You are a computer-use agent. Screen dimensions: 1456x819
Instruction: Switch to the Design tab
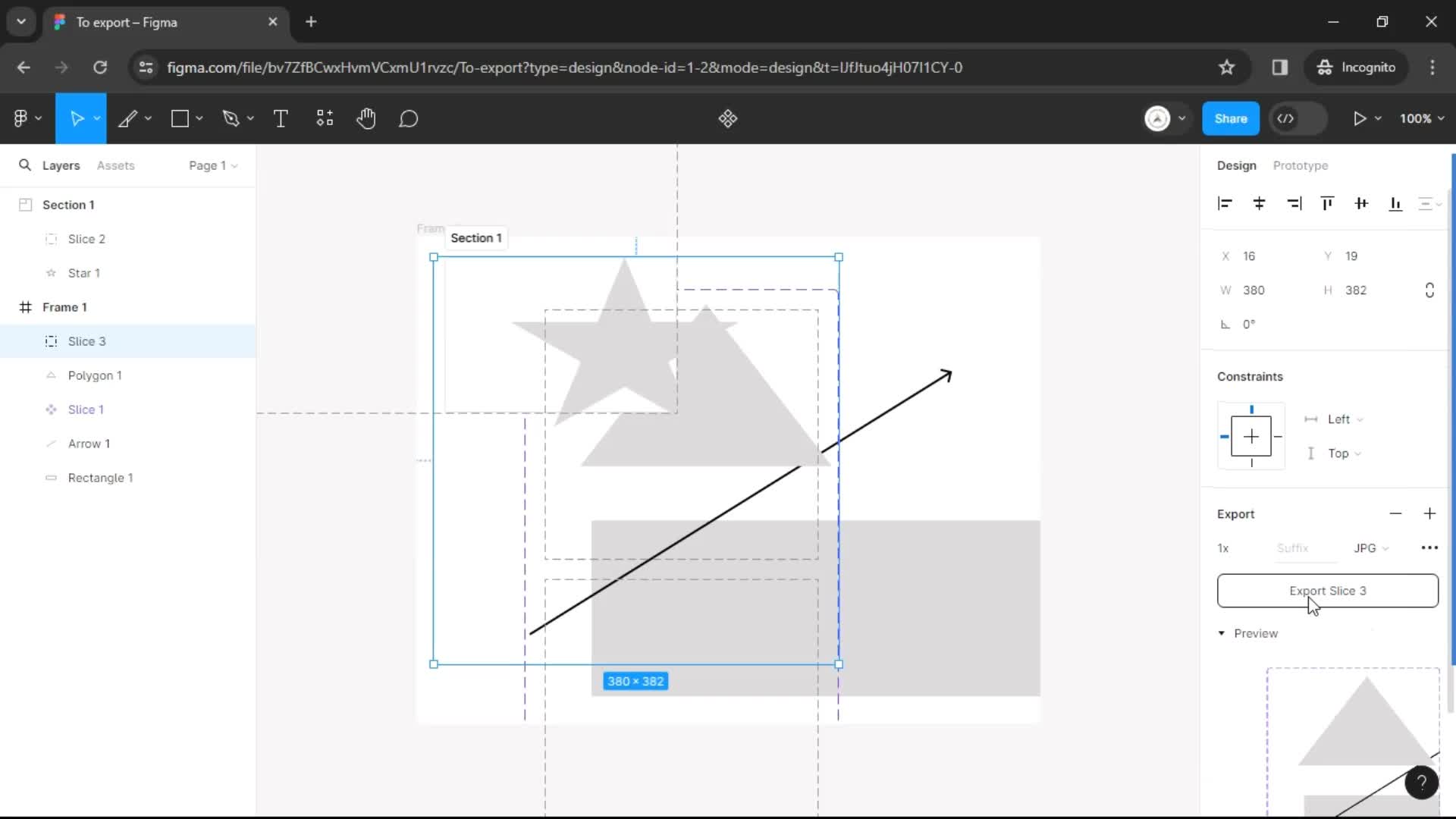[x=1238, y=165]
